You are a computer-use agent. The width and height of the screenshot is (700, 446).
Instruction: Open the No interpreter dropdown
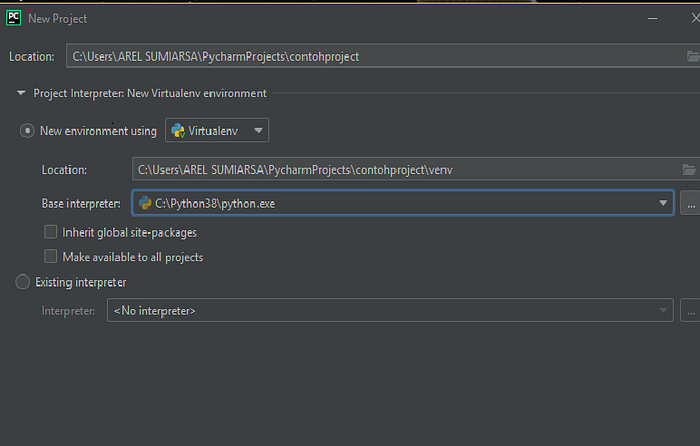click(390, 310)
